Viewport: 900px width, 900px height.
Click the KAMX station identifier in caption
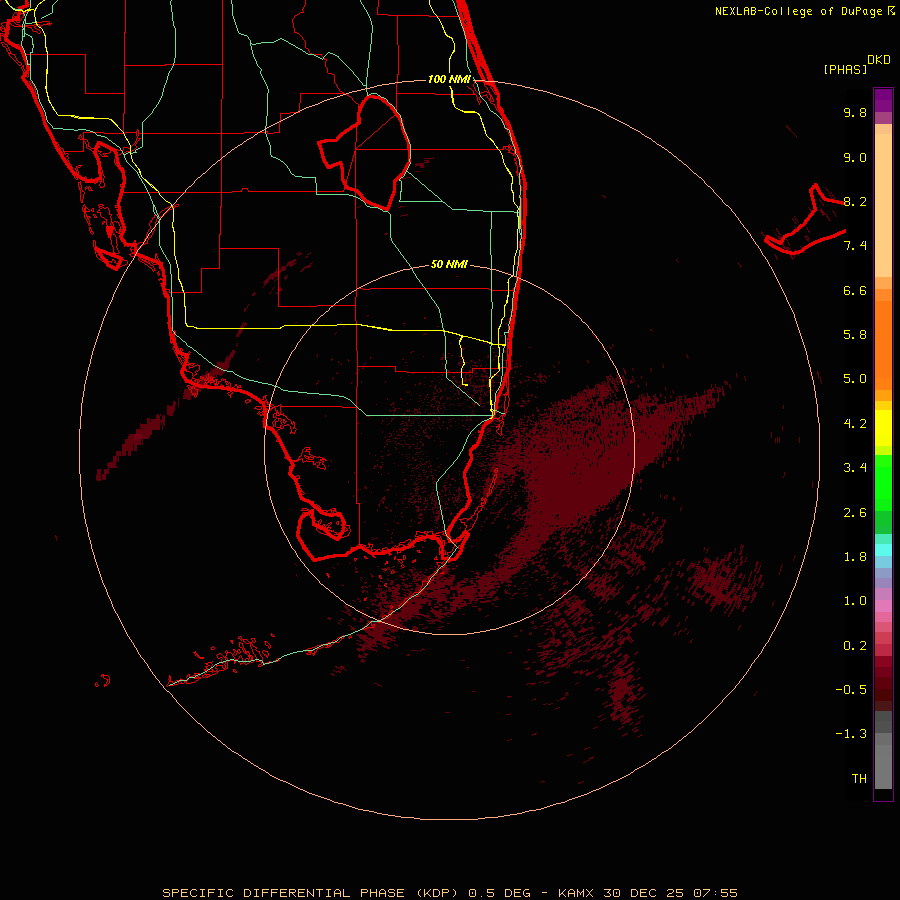[576, 893]
